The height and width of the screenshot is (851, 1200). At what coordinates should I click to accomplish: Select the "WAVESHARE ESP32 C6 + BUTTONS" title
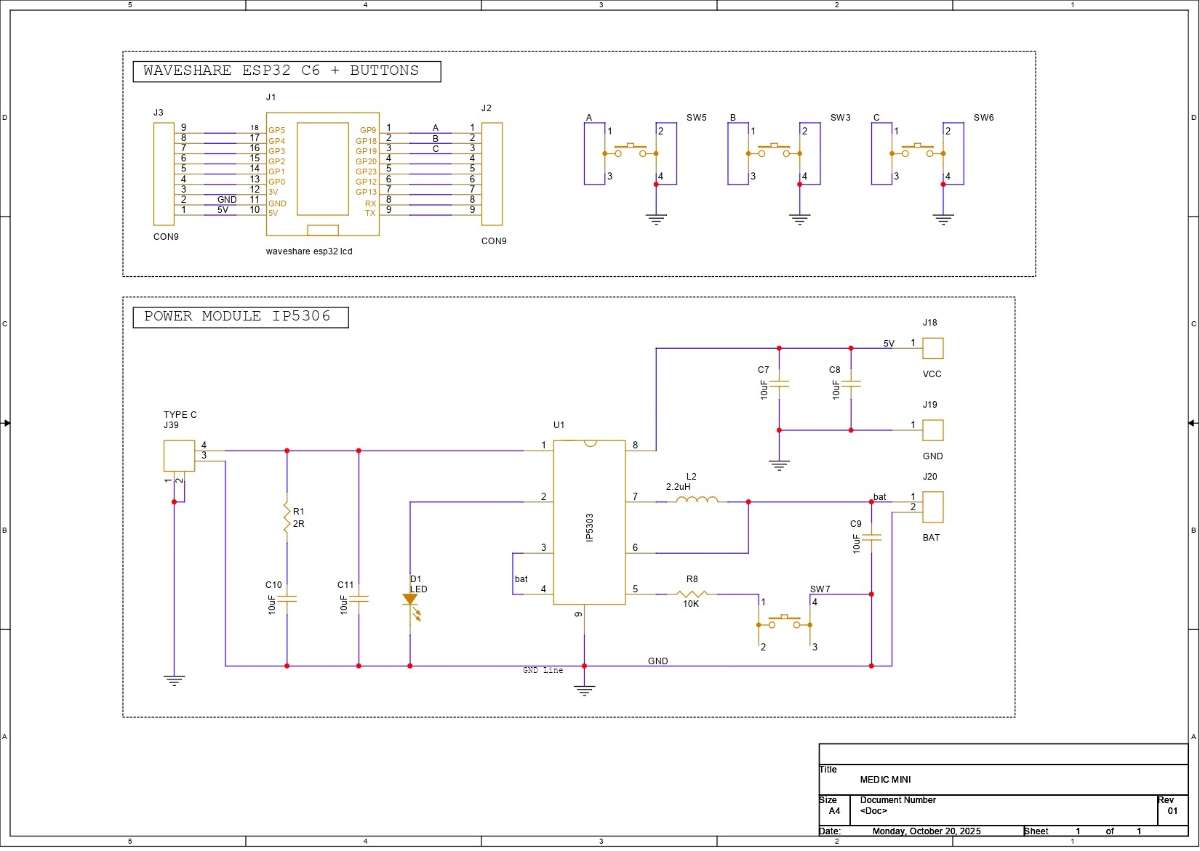(x=287, y=71)
